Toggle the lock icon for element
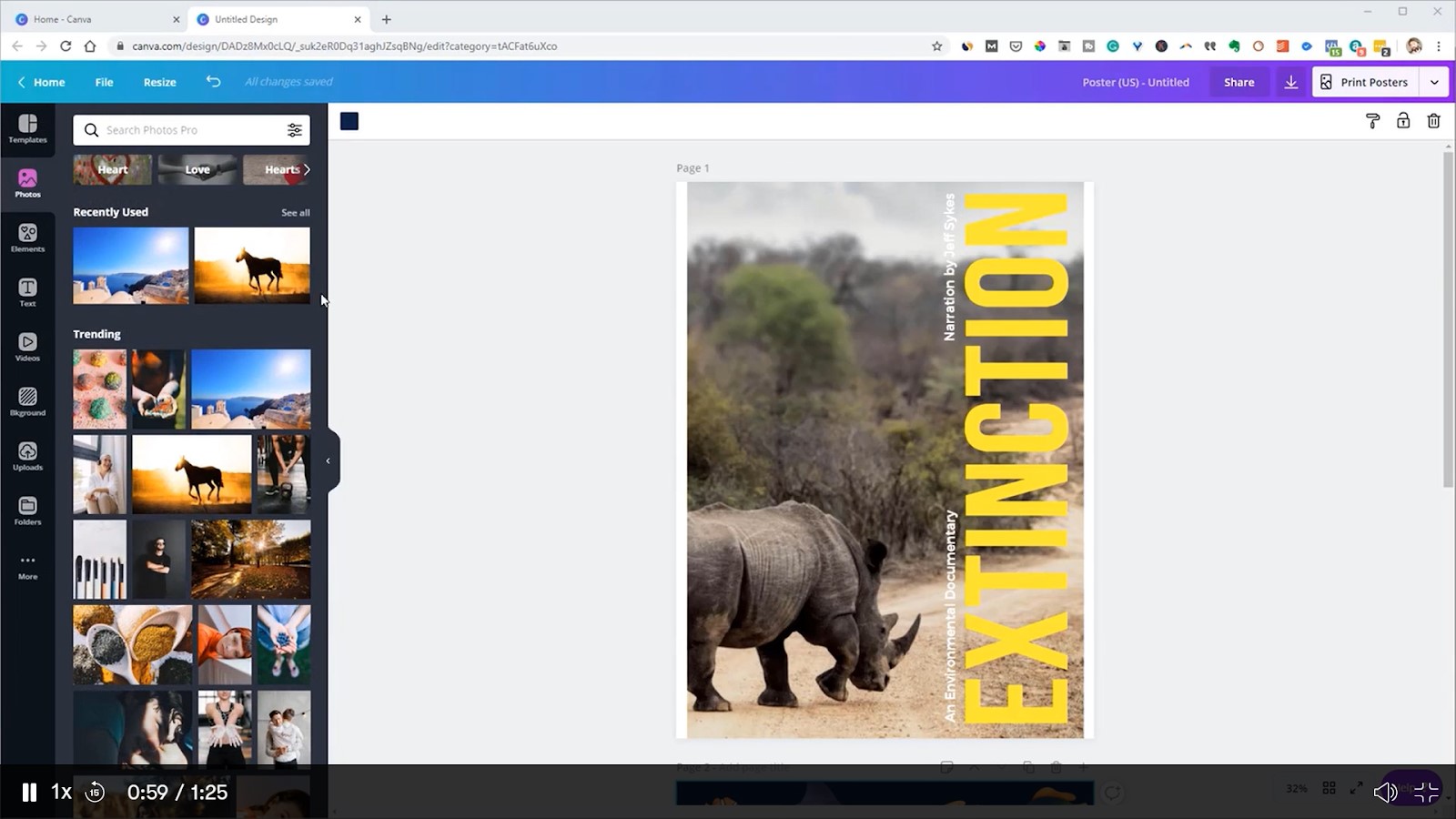This screenshot has height=819, width=1456. pos(1403,121)
